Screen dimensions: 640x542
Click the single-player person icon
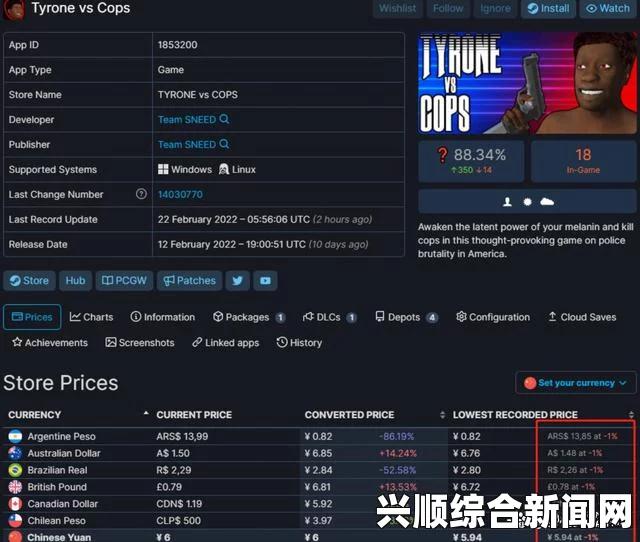coord(507,202)
